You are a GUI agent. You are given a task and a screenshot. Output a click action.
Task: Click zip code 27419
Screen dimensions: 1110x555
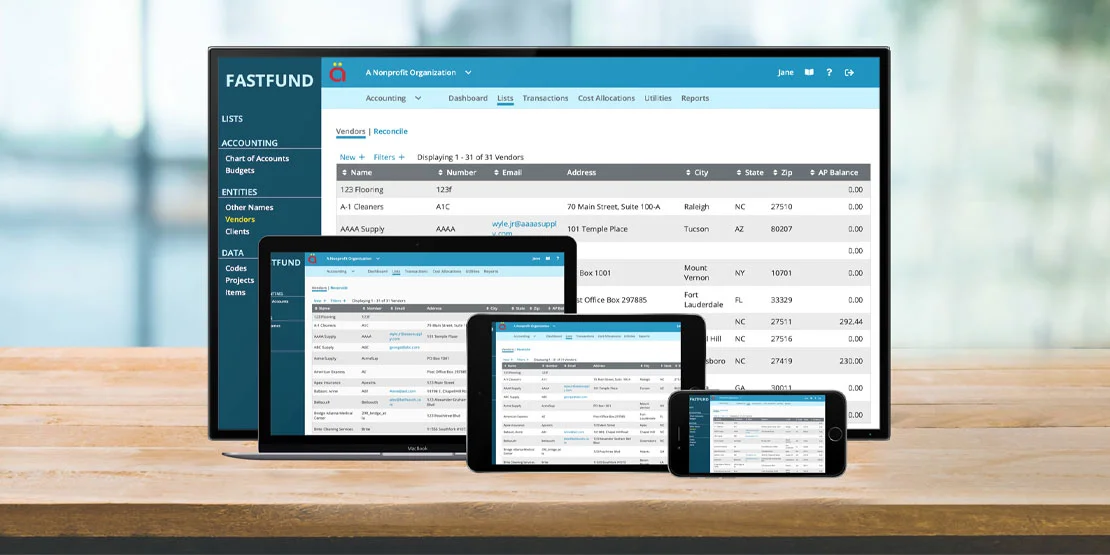(782, 361)
